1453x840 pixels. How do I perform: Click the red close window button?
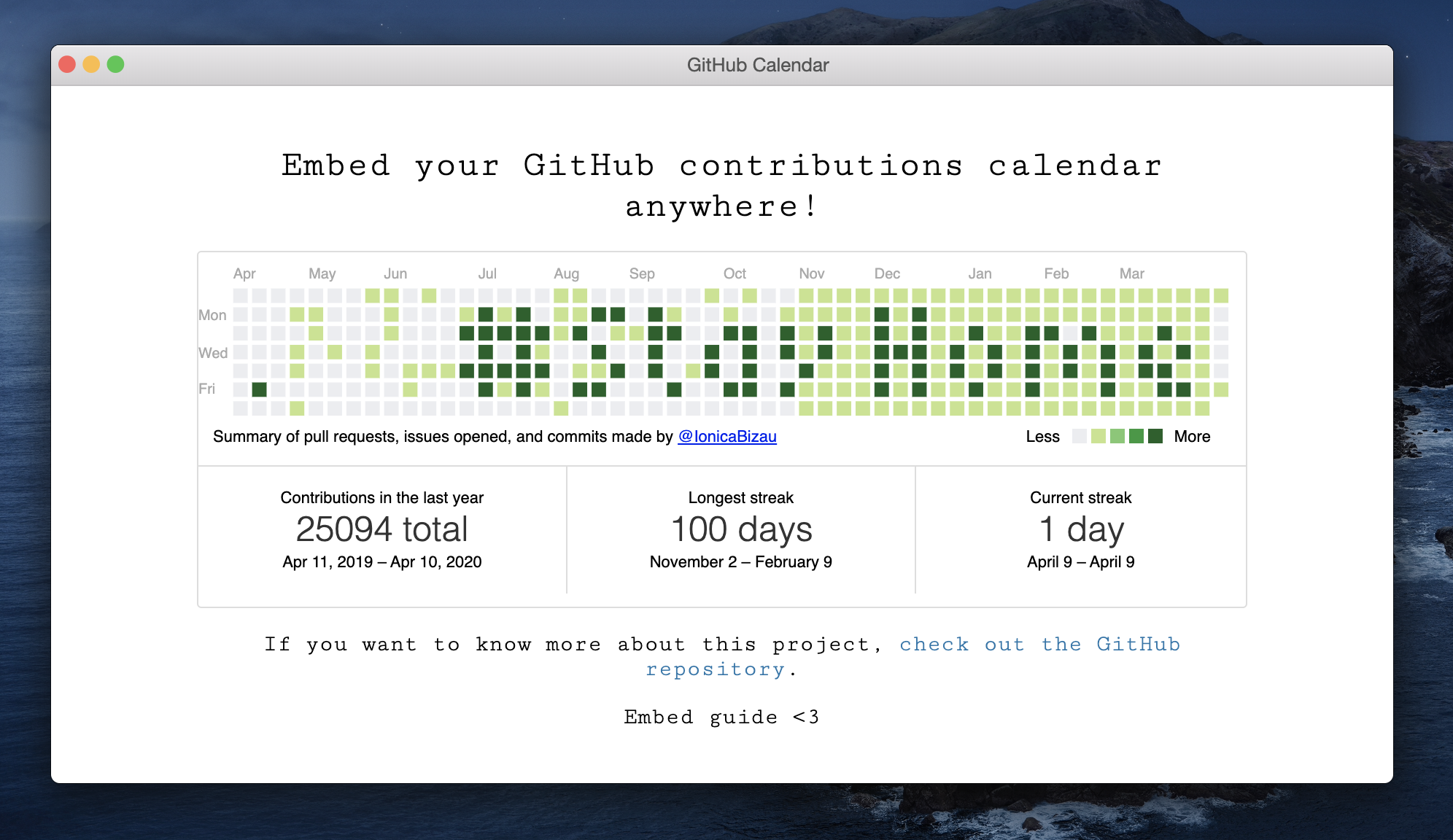[67, 64]
